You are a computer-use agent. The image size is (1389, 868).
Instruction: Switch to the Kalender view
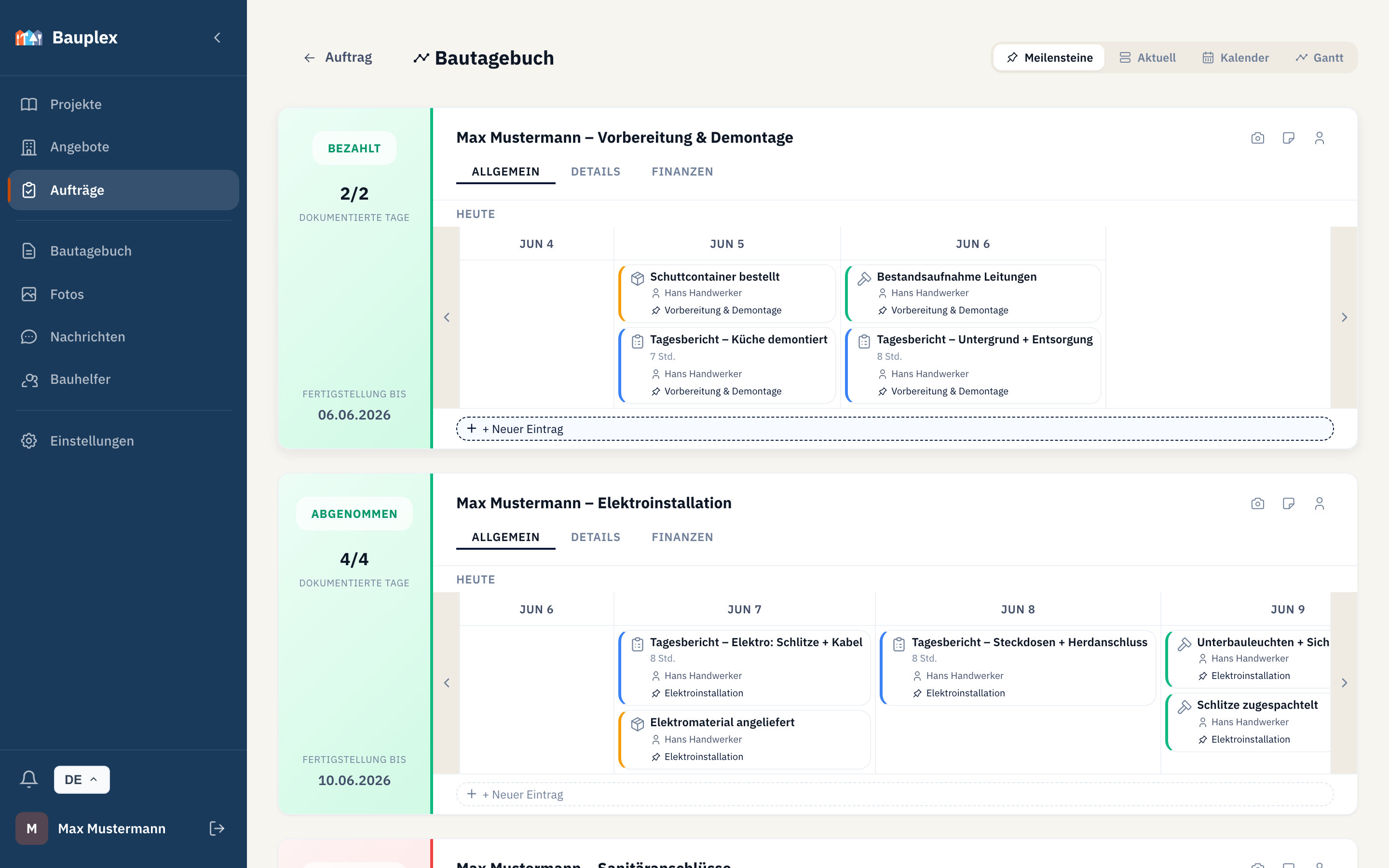pos(1235,57)
